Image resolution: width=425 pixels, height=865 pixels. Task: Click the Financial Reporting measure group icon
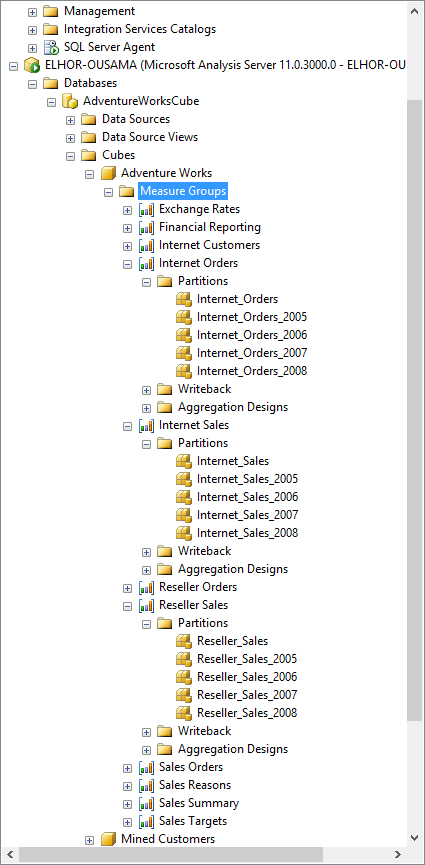click(146, 227)
